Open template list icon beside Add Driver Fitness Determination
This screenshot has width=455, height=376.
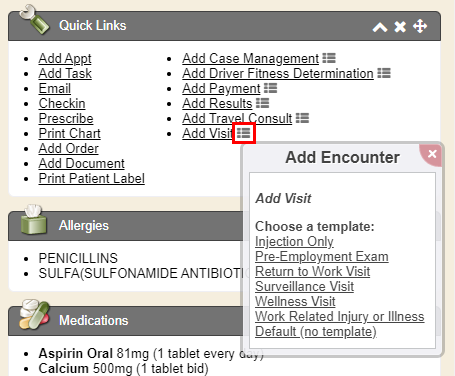coord(384,73)
